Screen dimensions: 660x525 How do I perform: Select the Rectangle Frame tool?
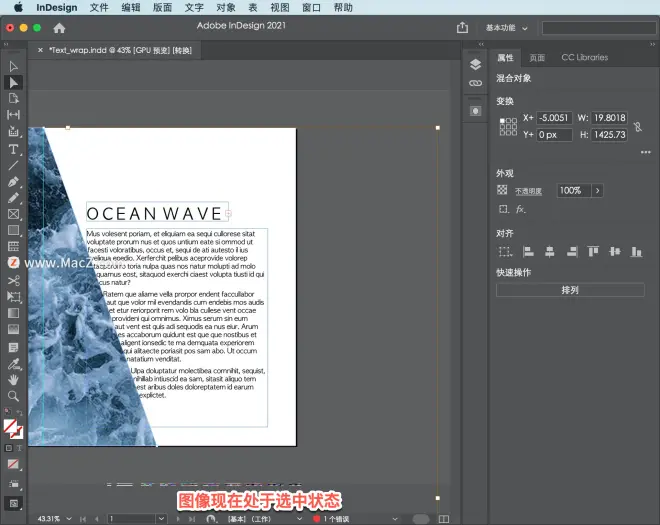click(x=13, y=214)
